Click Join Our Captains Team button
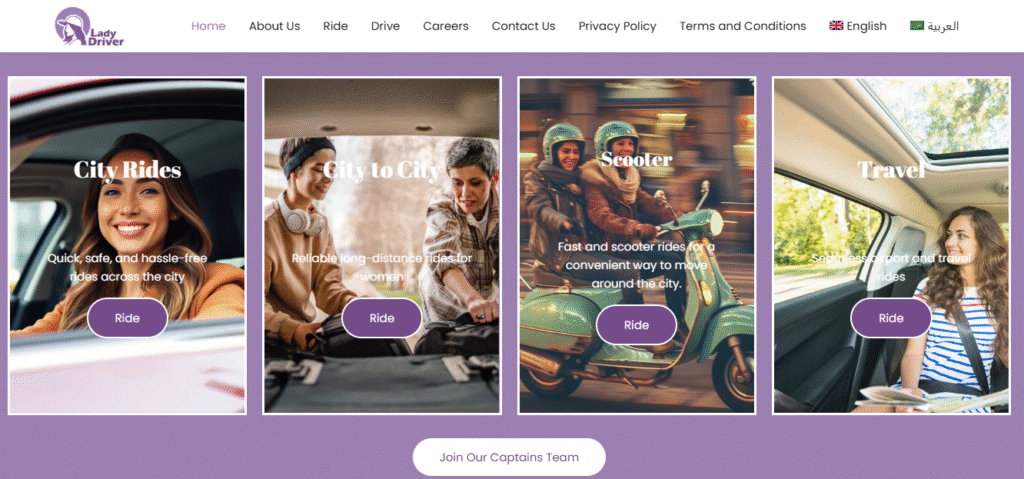Screen dimensions: 1024x479 [509, 457]
